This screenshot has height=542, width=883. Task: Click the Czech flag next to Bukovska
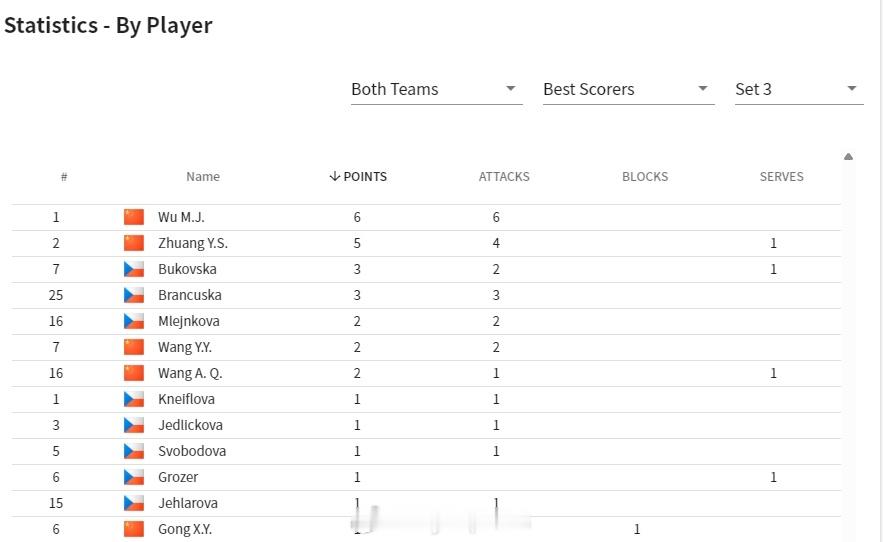click(x=134, y=269)
